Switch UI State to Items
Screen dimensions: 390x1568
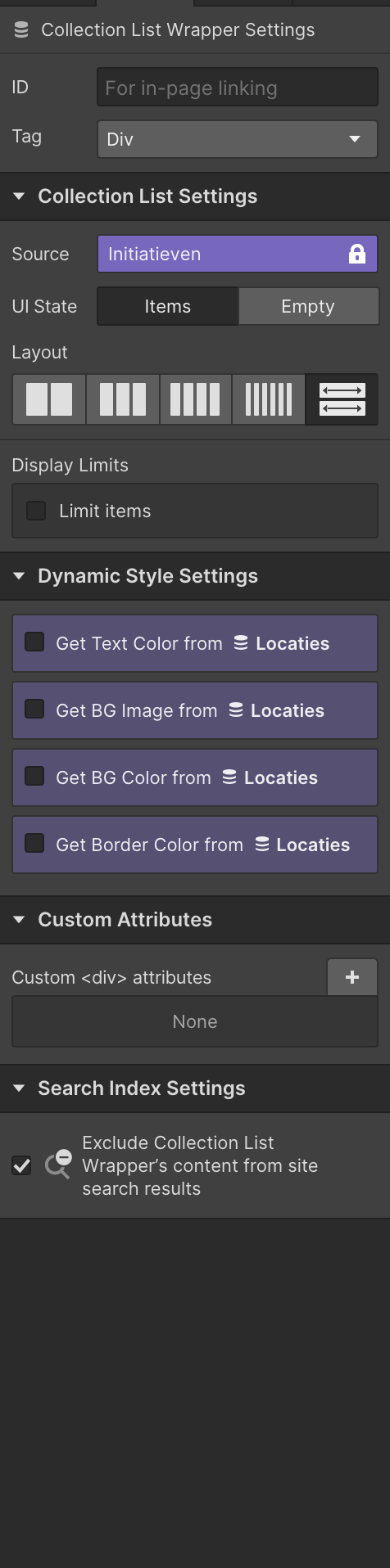pyautogui.click(x=168, y=306)
